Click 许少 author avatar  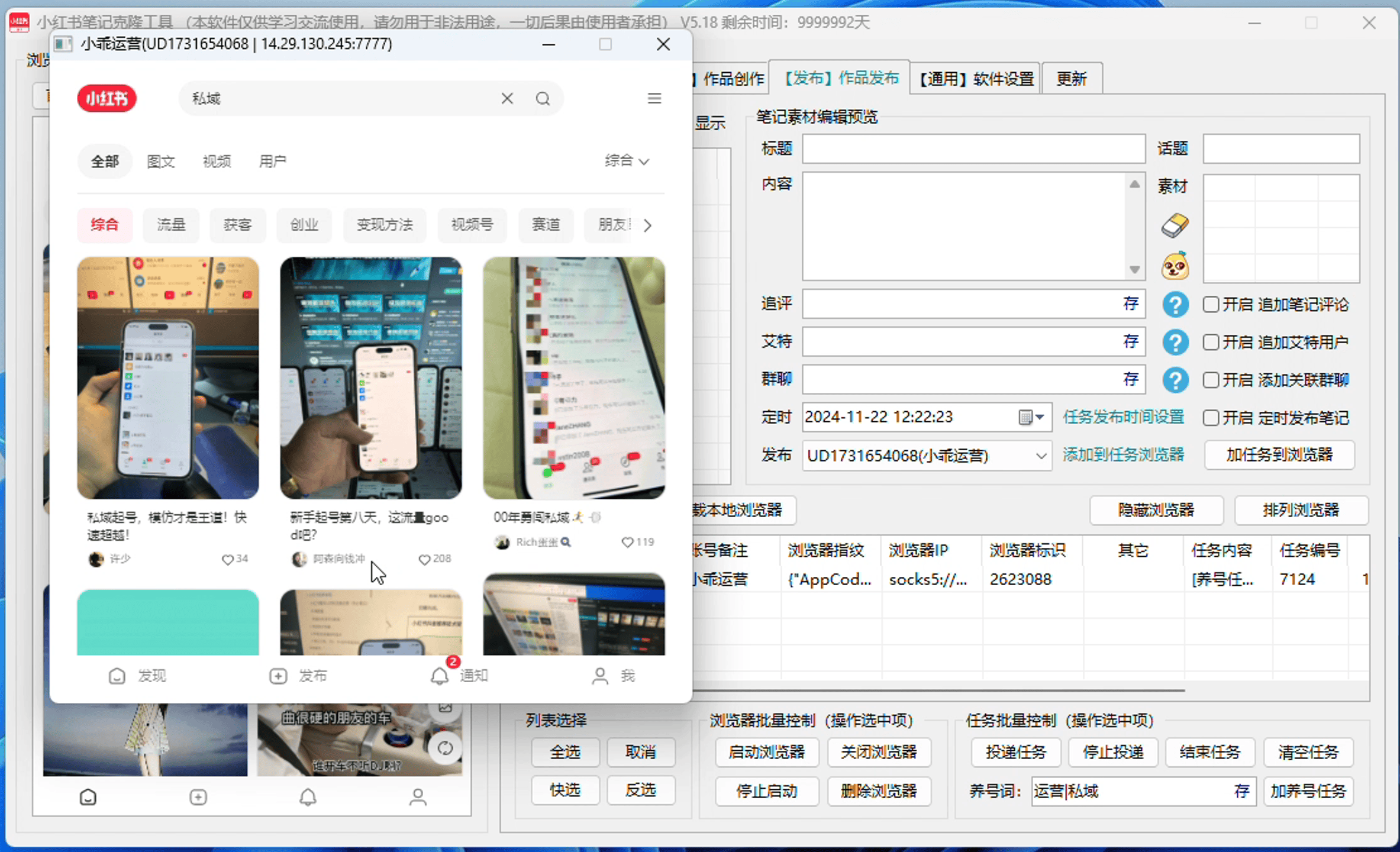[x=96, y=559]
